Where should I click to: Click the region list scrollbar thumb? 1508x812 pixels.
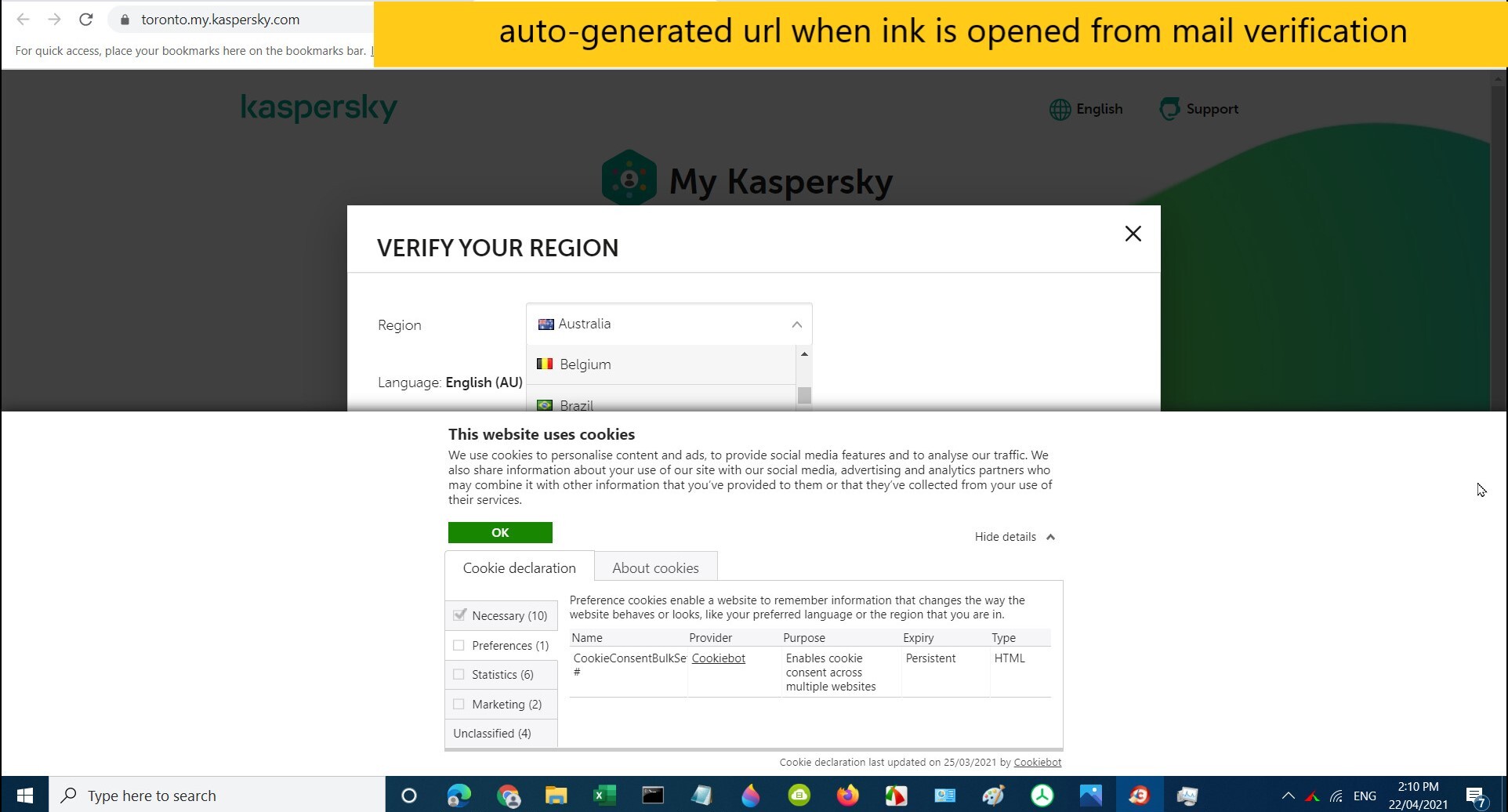coord(803,395)
